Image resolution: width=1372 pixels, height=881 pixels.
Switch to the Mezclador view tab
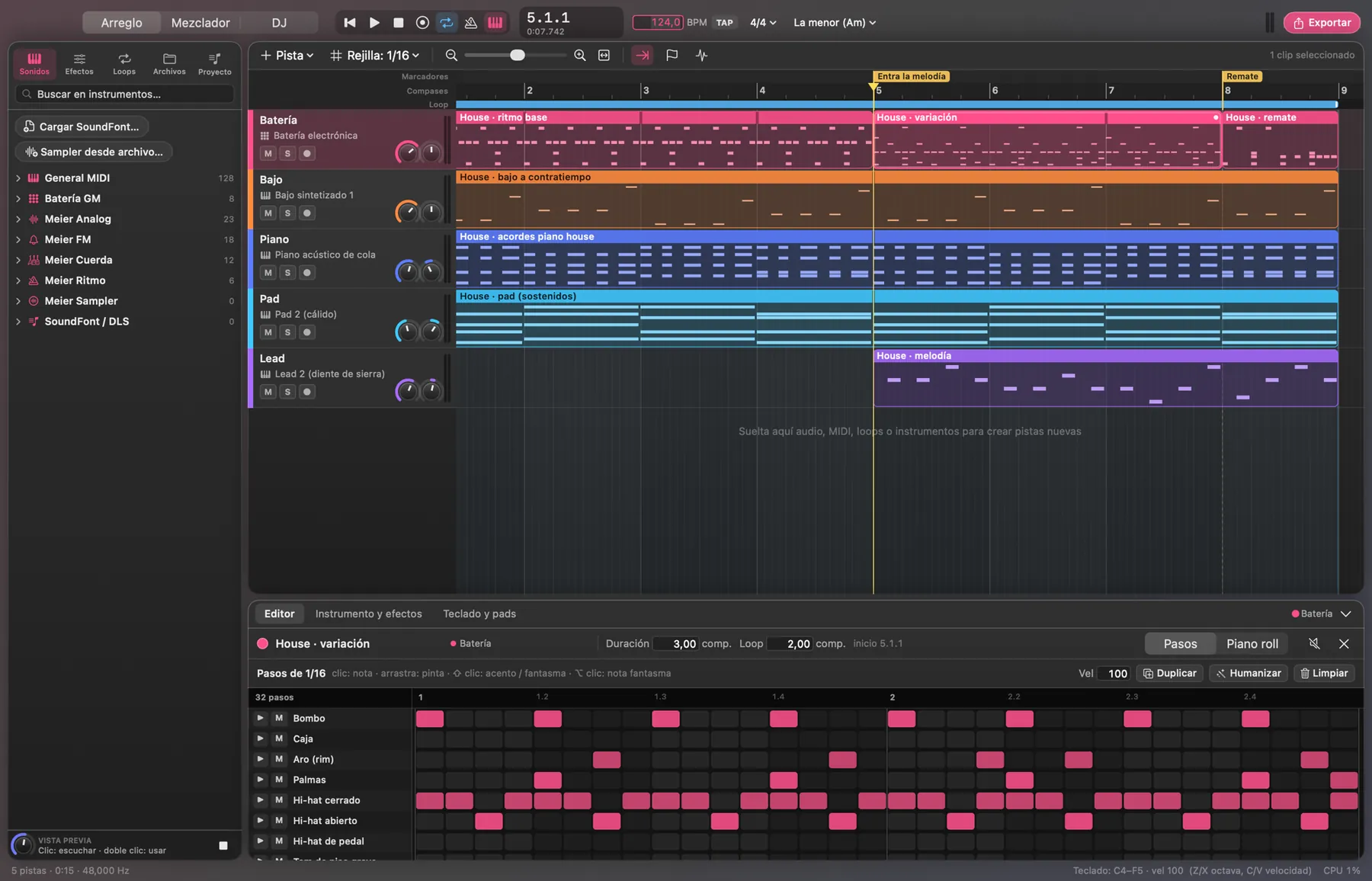tap(200, 23)
